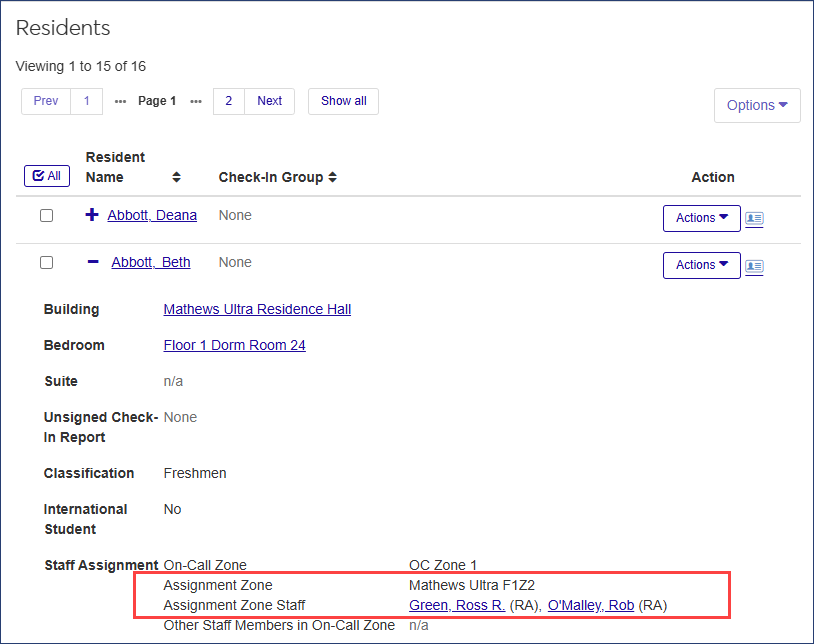Viewport: 814px width, 644px height.
Task: Click the Residents page heading
Action: (x=63, y=28)
